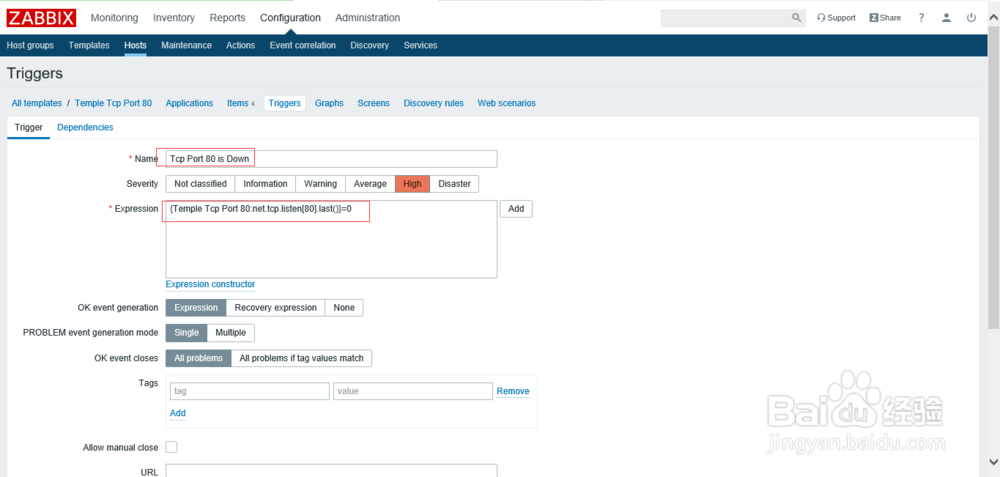Viewport: 1000px width, 477px height.
Task: Select All problems if tag values match
Action: 302,358
